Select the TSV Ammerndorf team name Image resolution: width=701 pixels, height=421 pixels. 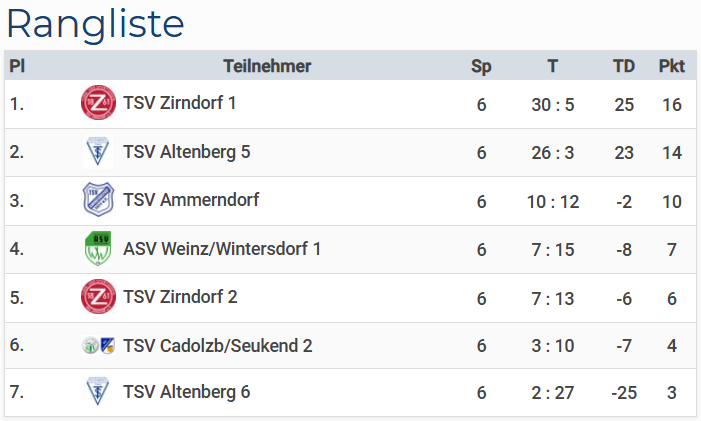pyautogui.click(x=191, y=200)
